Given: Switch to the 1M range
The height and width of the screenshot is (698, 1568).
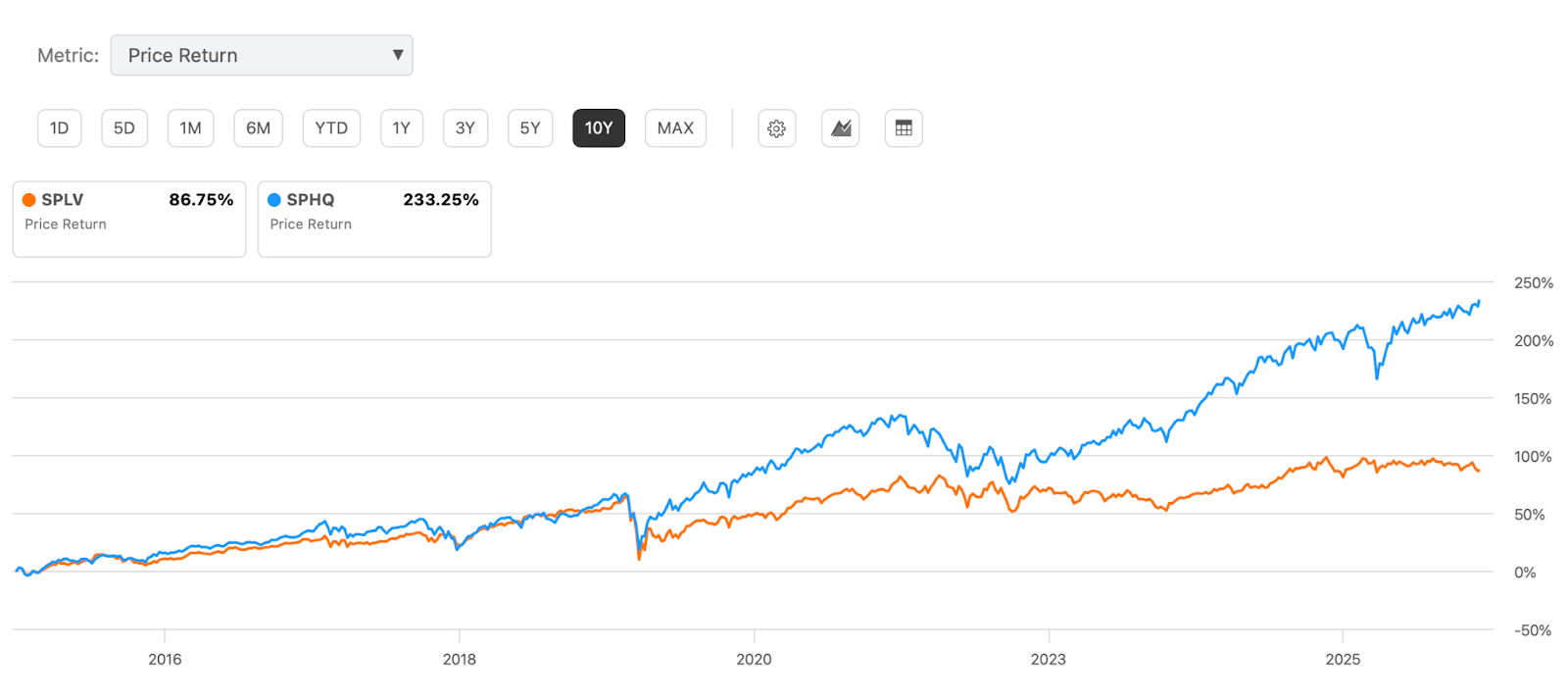Looking at the screenshot, I should pos(190,128).
